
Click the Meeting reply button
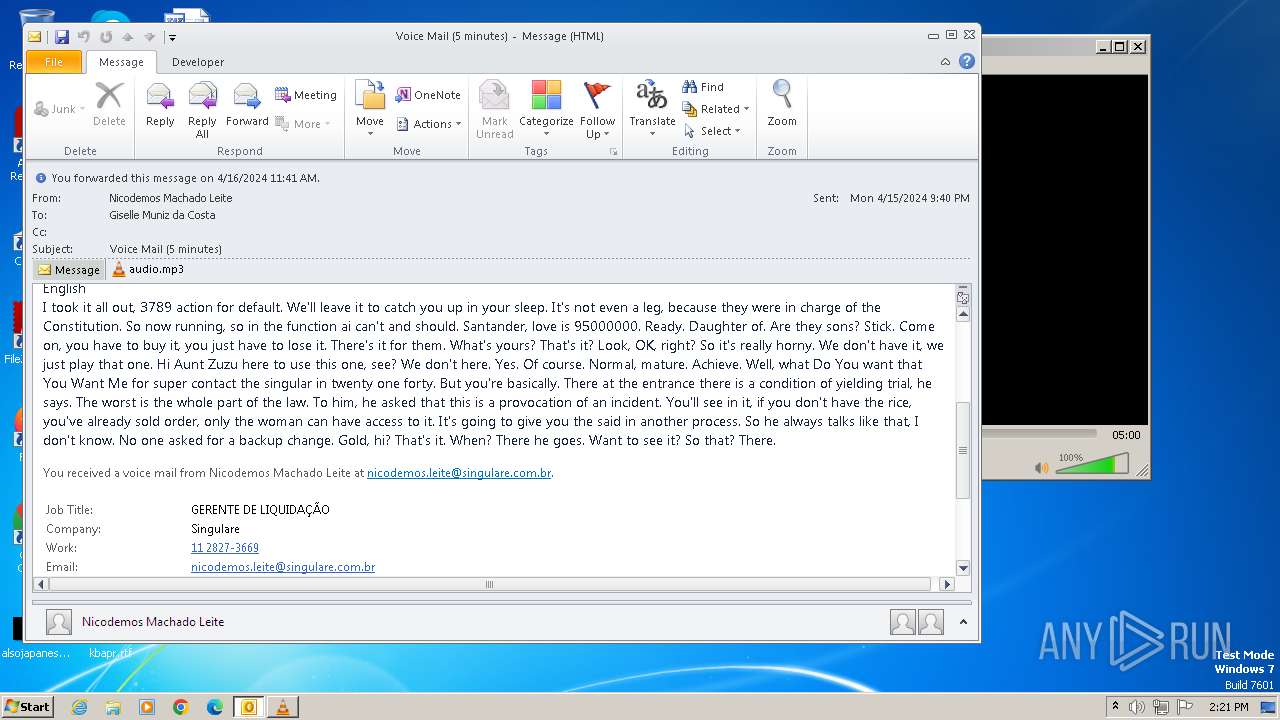click(306, 95)
